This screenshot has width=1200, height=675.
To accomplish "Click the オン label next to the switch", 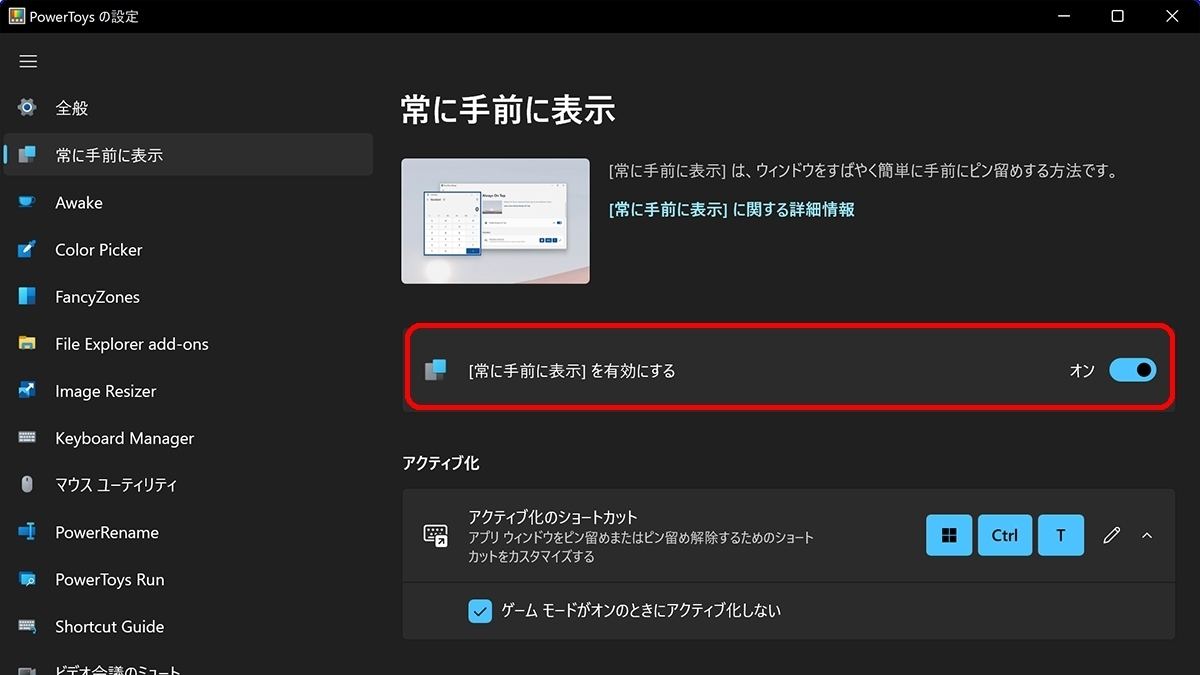I will [x=1082, y=371].
